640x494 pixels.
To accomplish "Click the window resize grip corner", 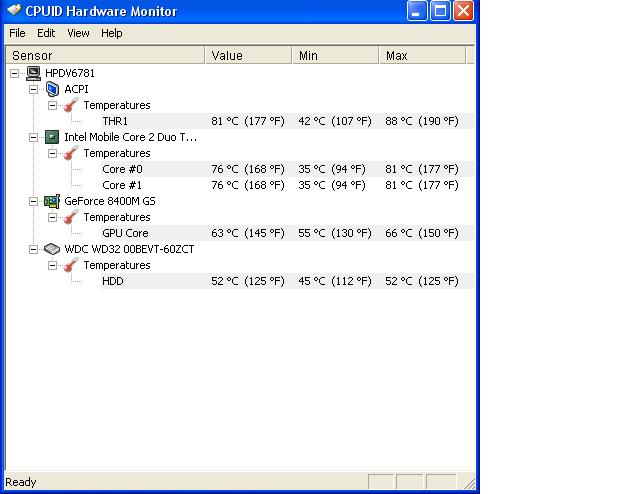I will 469,483.
